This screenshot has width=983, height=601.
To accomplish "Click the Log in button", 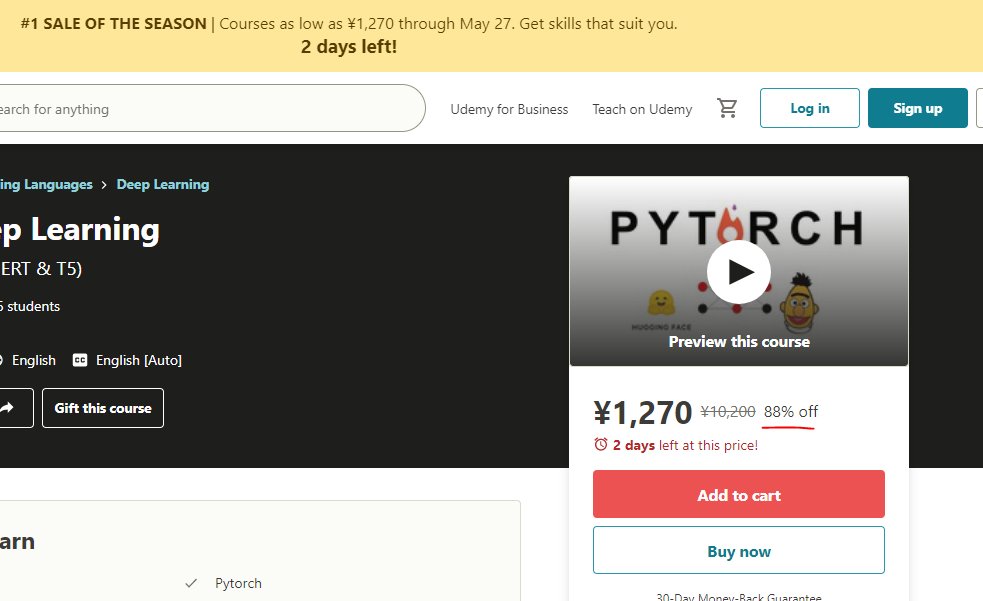I will coord(809,108).
